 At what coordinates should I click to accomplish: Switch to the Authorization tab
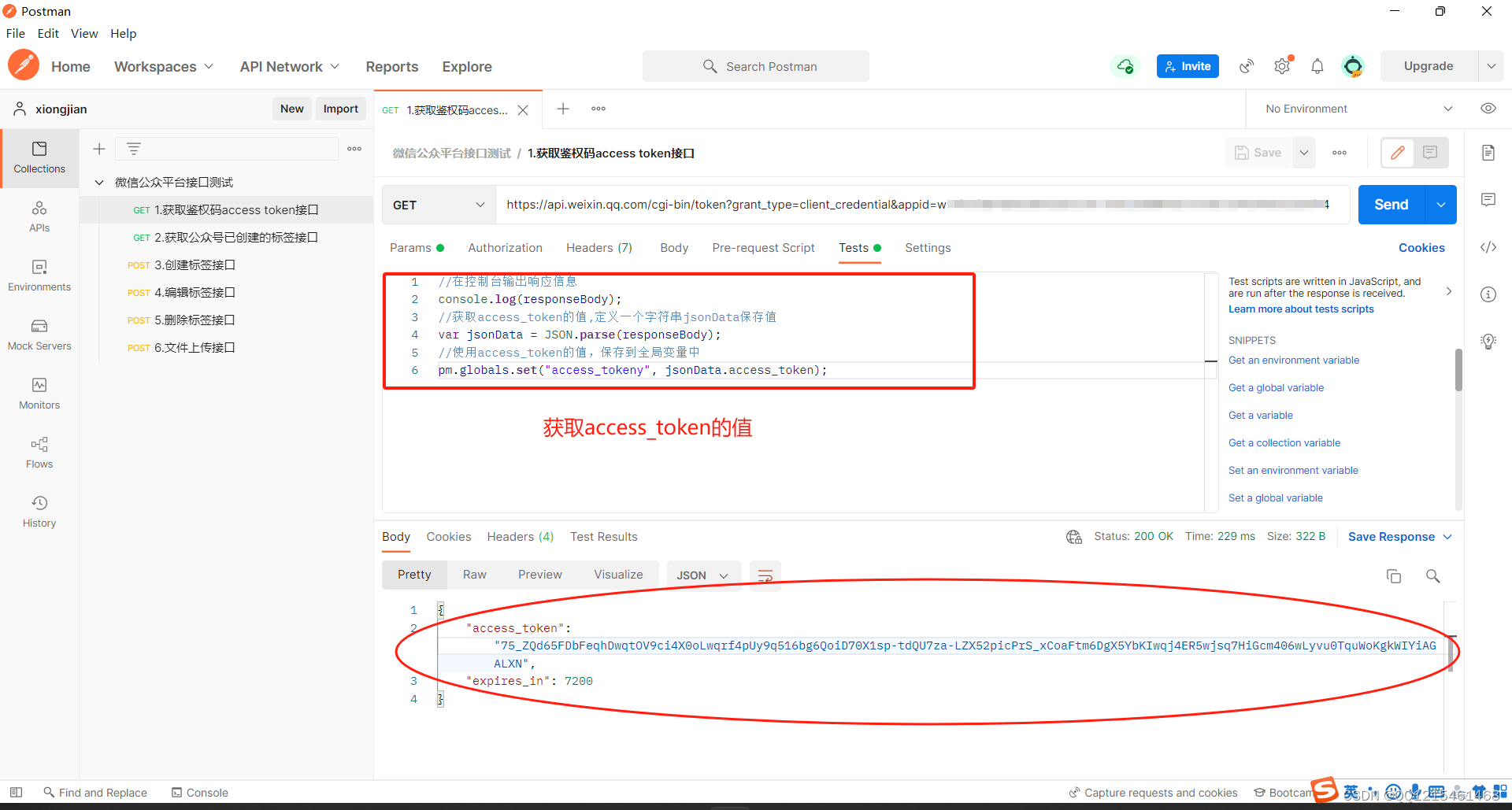505,248
